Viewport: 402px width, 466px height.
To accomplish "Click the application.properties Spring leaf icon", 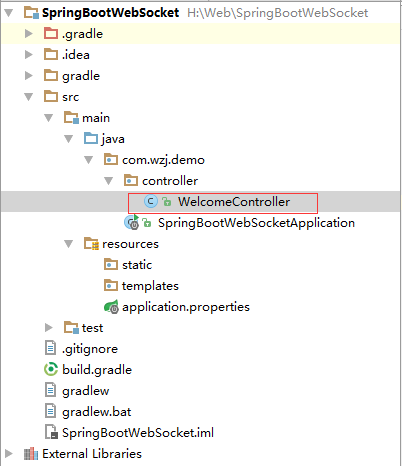I will pyautogui.click(x=111, y=307).
